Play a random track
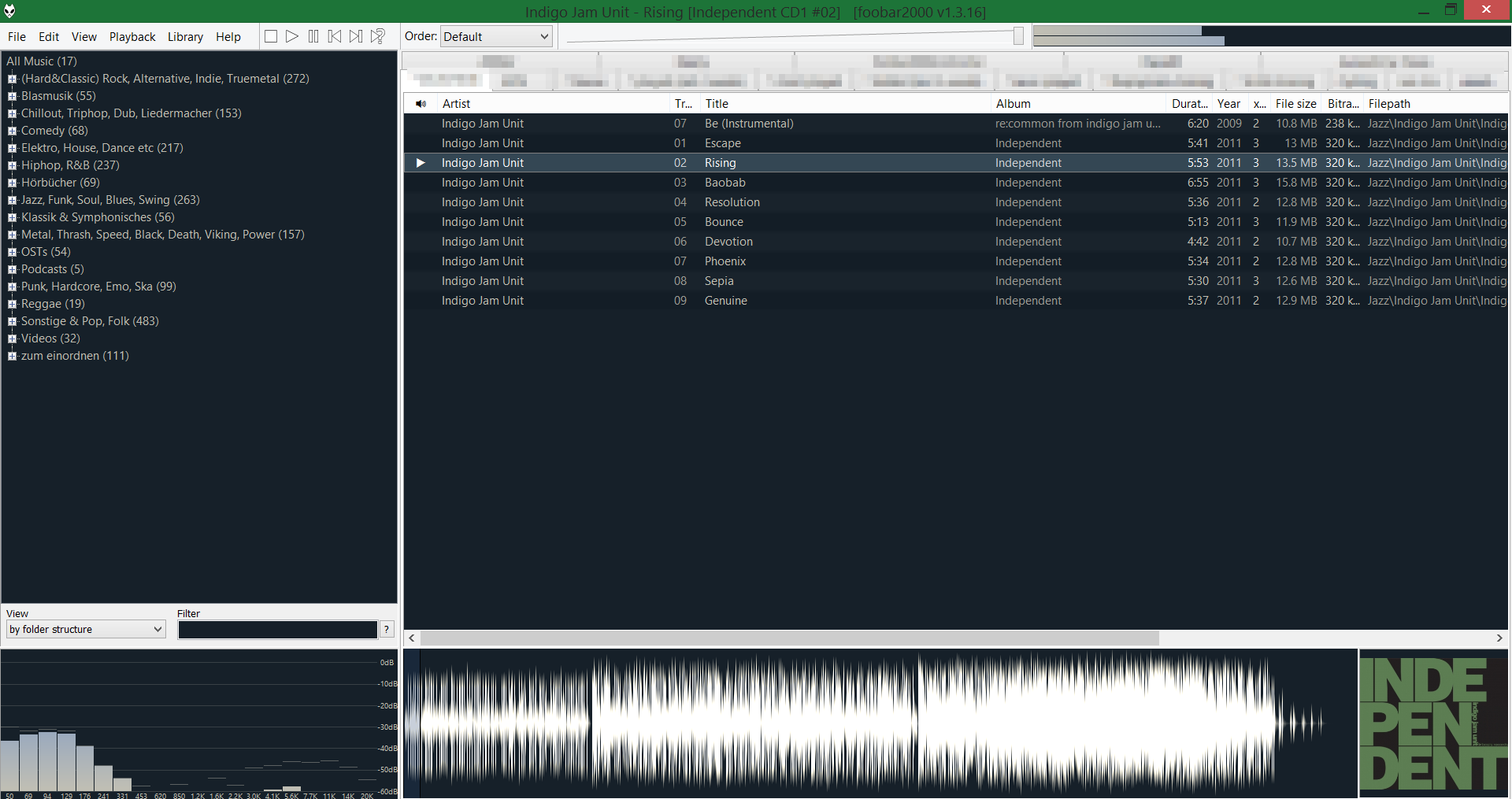1512x799 pixels. click(378, 36)
